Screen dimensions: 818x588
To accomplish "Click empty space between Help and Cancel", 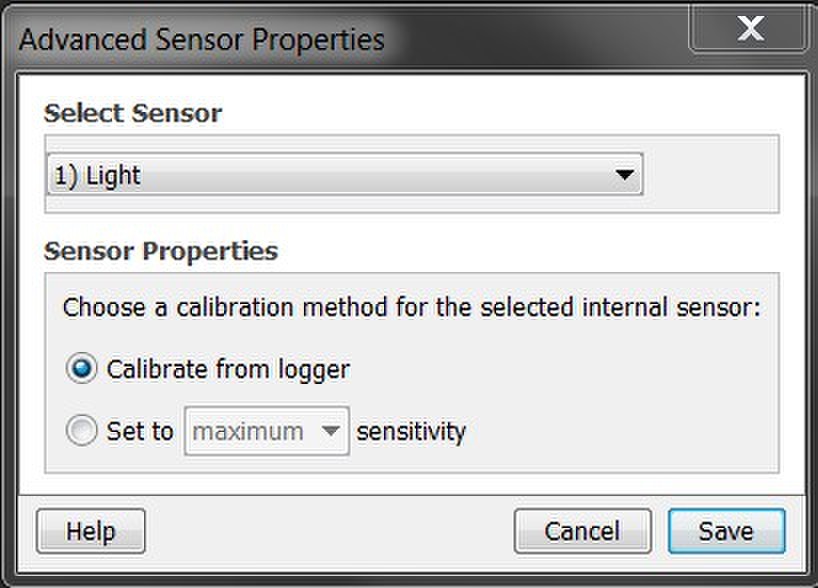I will [x=330, y=531].
